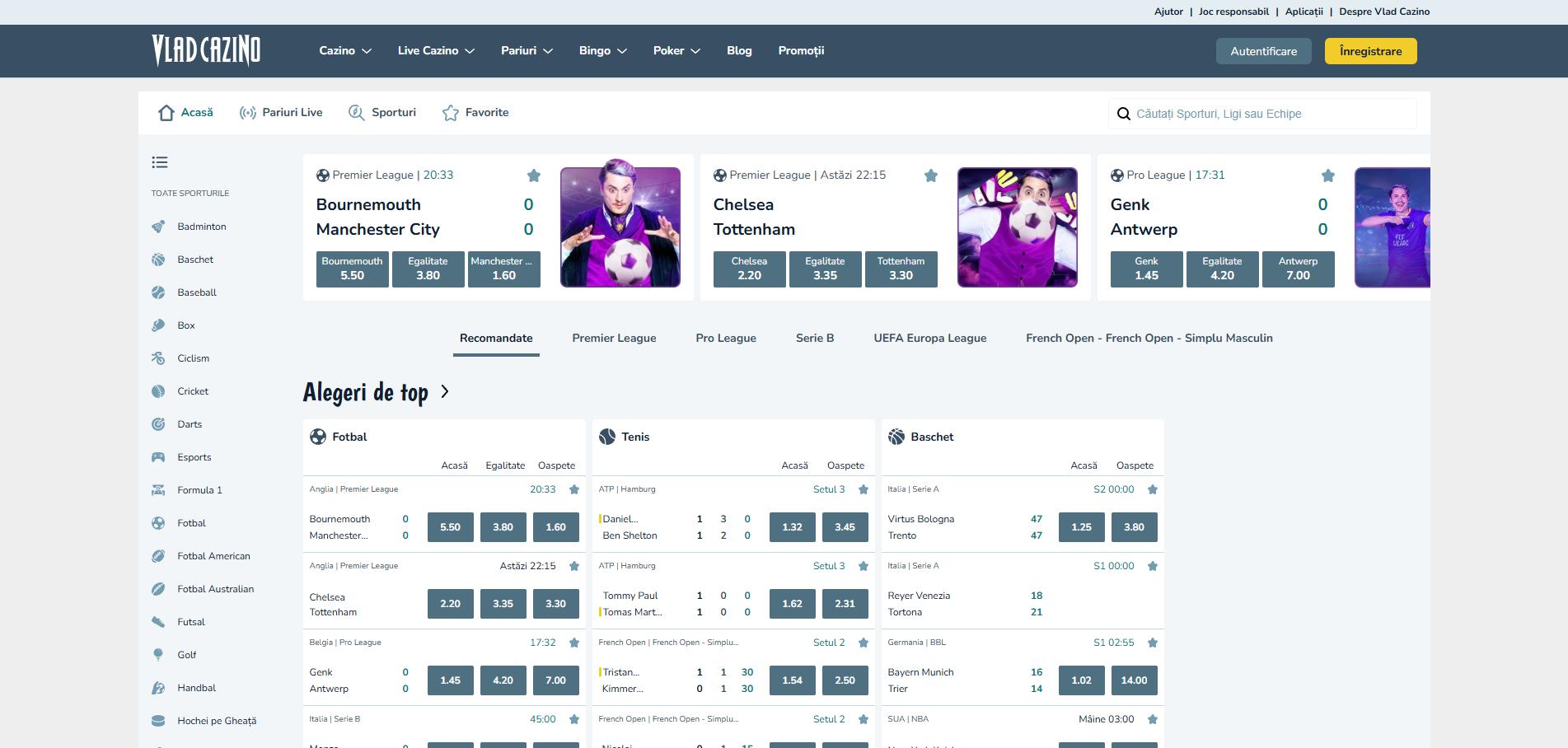Favorite the Genk vs Antwerp featured card
Image resolution: width=1568 pixels, height=748 pixels.
pos(1328,175)
